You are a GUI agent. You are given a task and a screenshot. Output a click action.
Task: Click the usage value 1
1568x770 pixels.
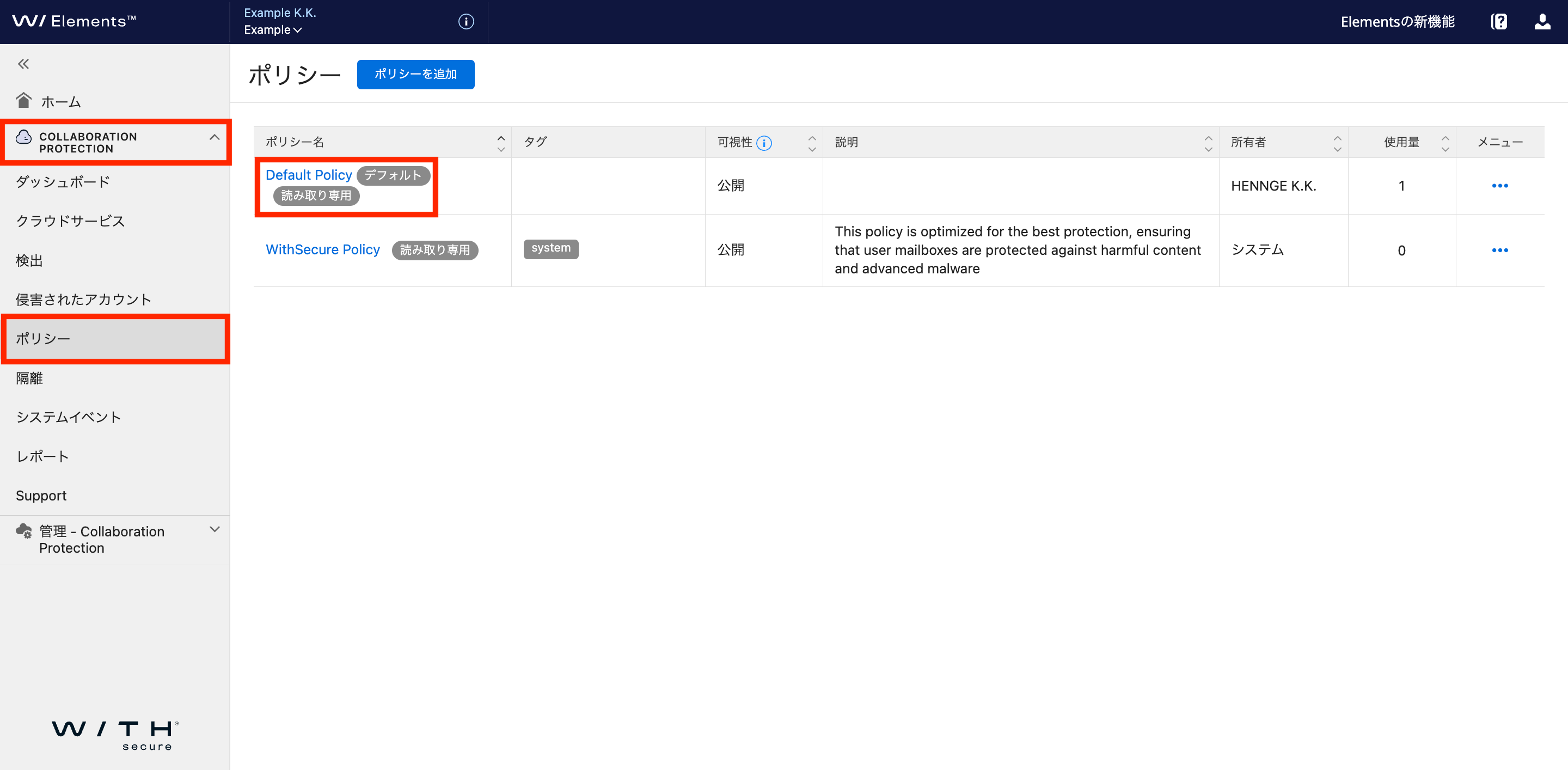[x=1401, y=186]
